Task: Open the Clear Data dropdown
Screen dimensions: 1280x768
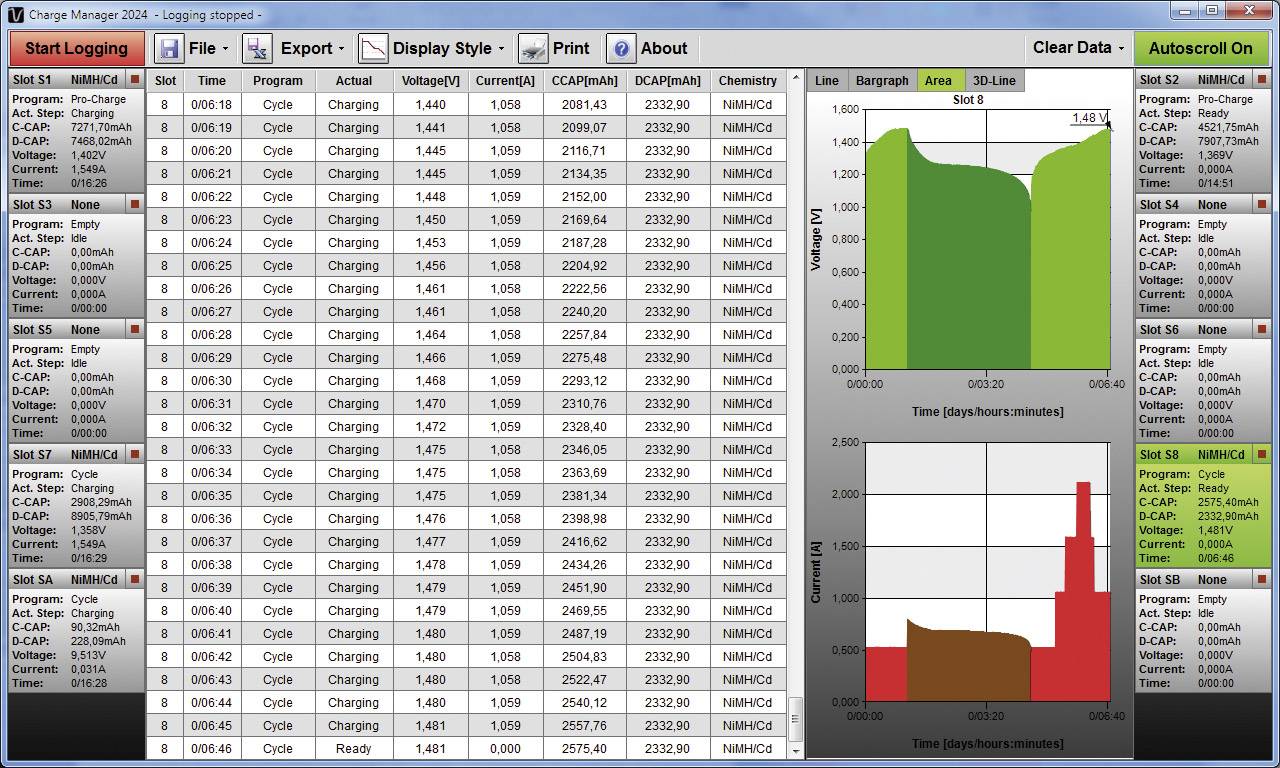Action: (x=1078, y=47)
